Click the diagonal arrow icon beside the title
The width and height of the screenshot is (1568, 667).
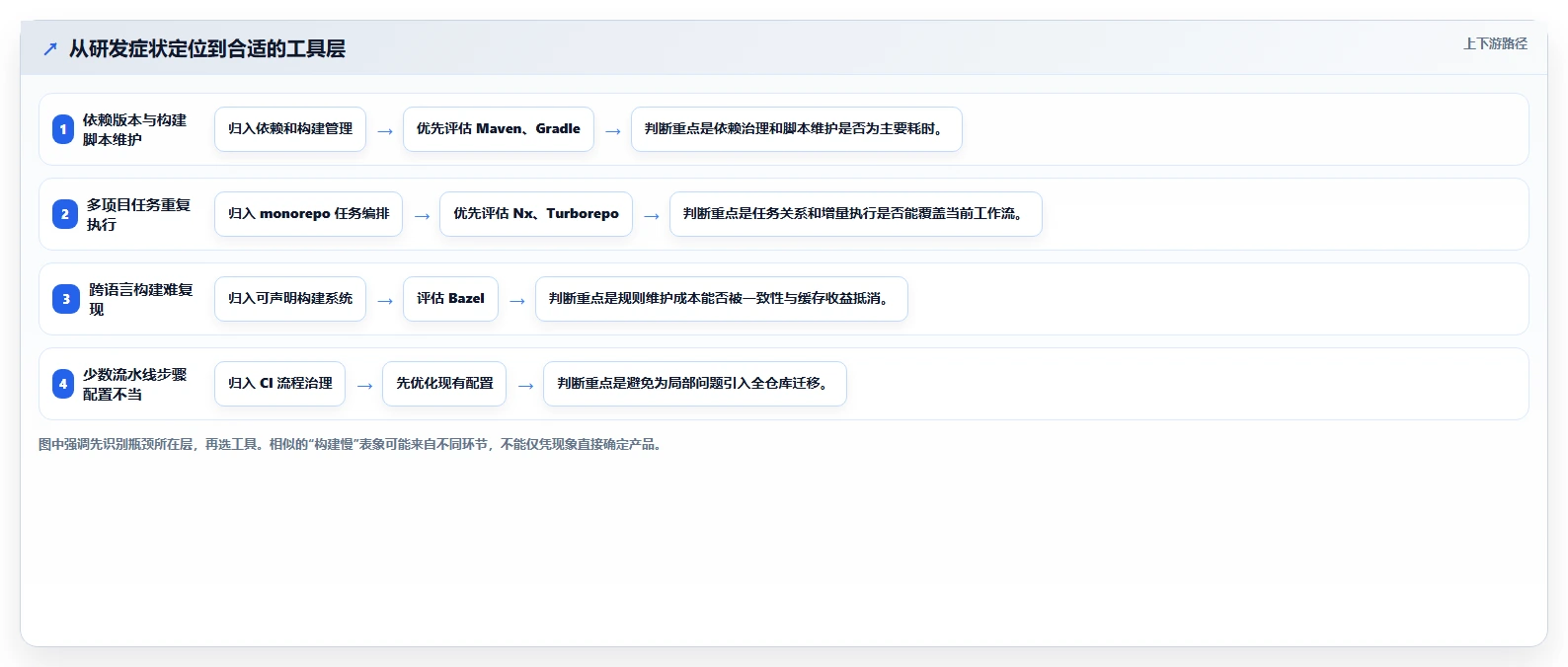[50, 48]
